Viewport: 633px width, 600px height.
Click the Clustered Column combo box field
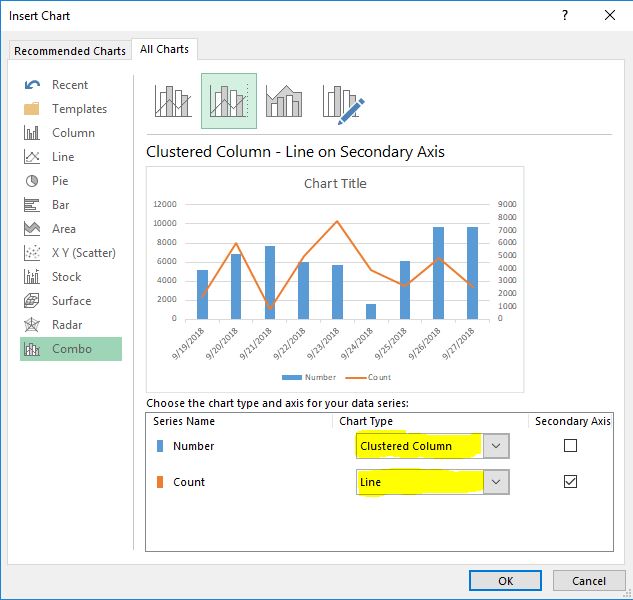[x=418, y=446]
